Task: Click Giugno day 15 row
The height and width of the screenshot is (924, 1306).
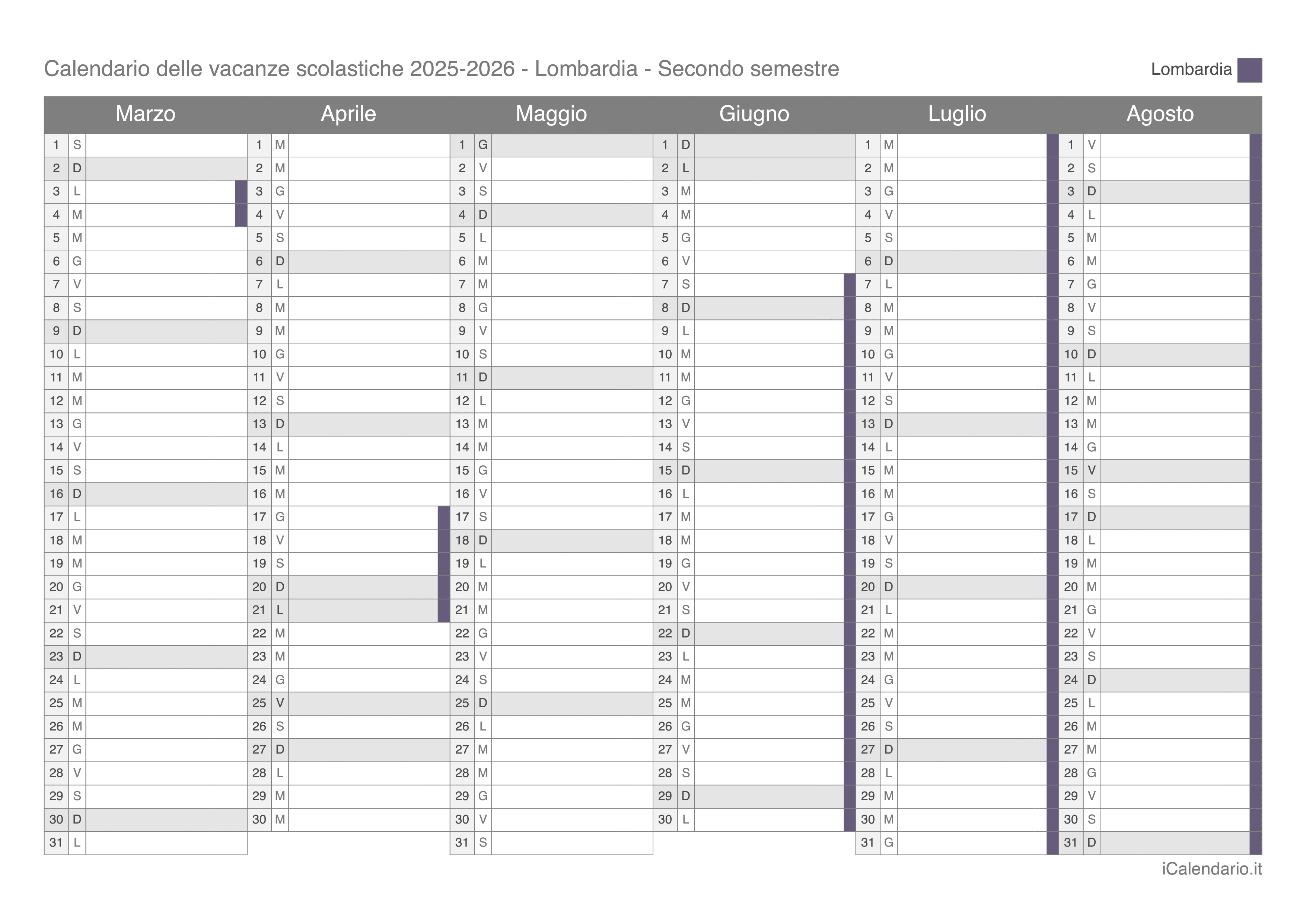Action: click(x=755, y=471)
